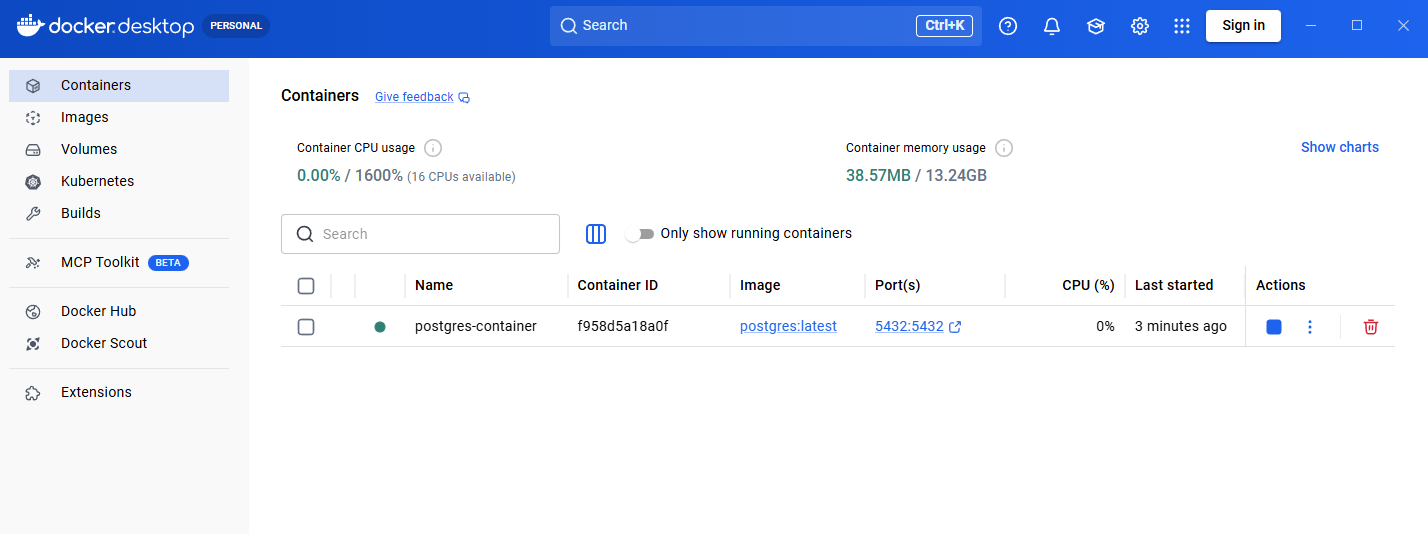The height and width of the screenshot is (534, 1428).
Task: Open the Settings gear icon
Action: pyautogui.click(x=1140, y=26)
